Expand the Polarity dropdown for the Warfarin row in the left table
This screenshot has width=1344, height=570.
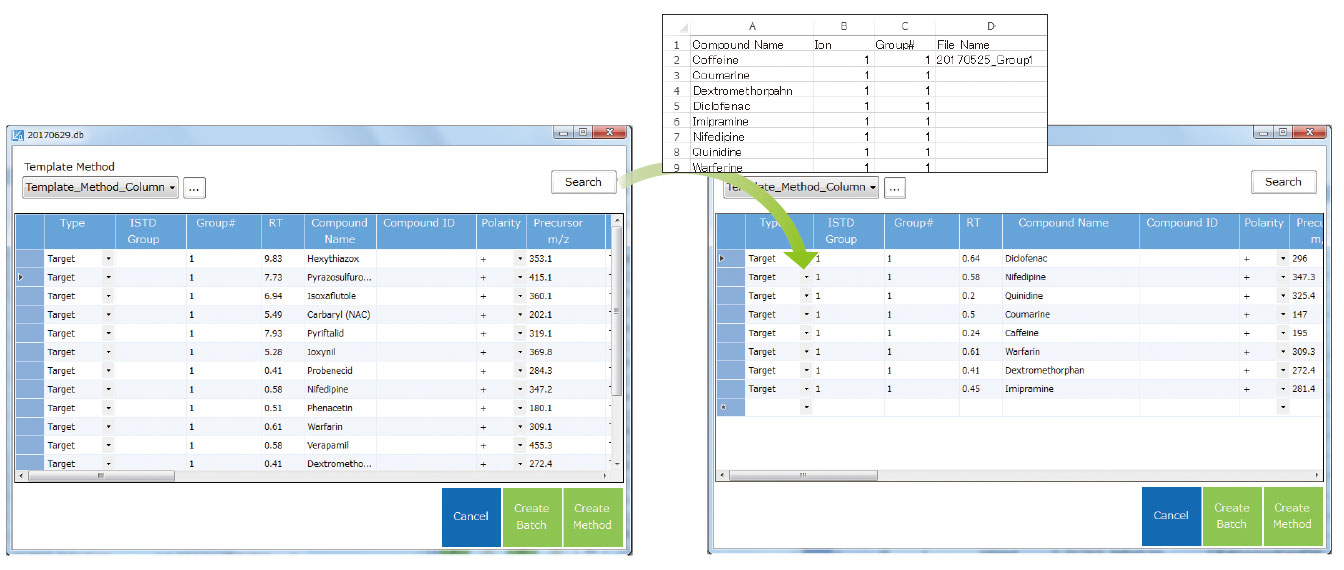click(x=520, y=427)
